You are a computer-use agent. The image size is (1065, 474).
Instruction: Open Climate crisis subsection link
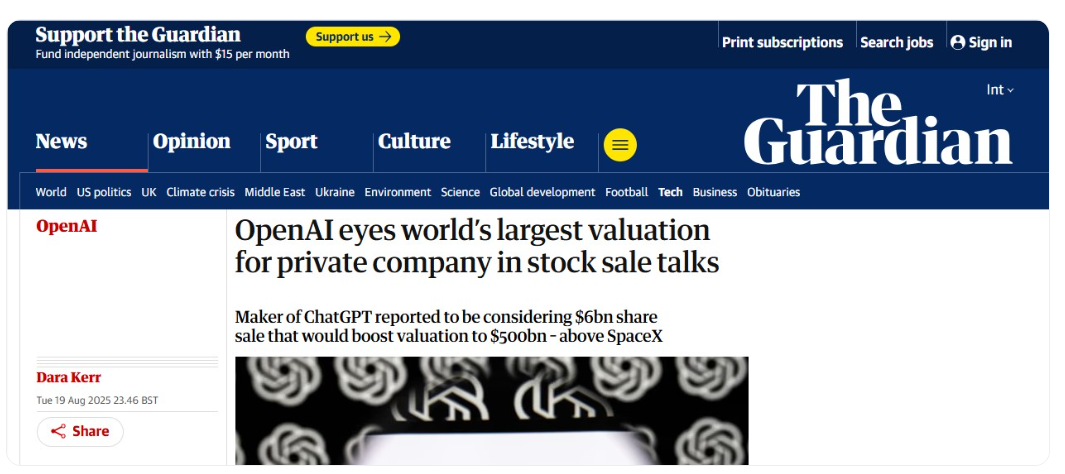tap(200, 192)
